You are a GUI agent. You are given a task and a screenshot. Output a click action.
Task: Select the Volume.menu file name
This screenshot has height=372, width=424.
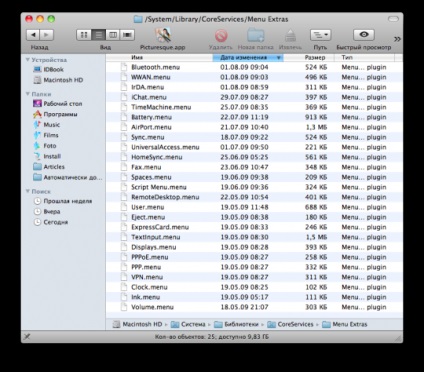(x=152, y=307)
